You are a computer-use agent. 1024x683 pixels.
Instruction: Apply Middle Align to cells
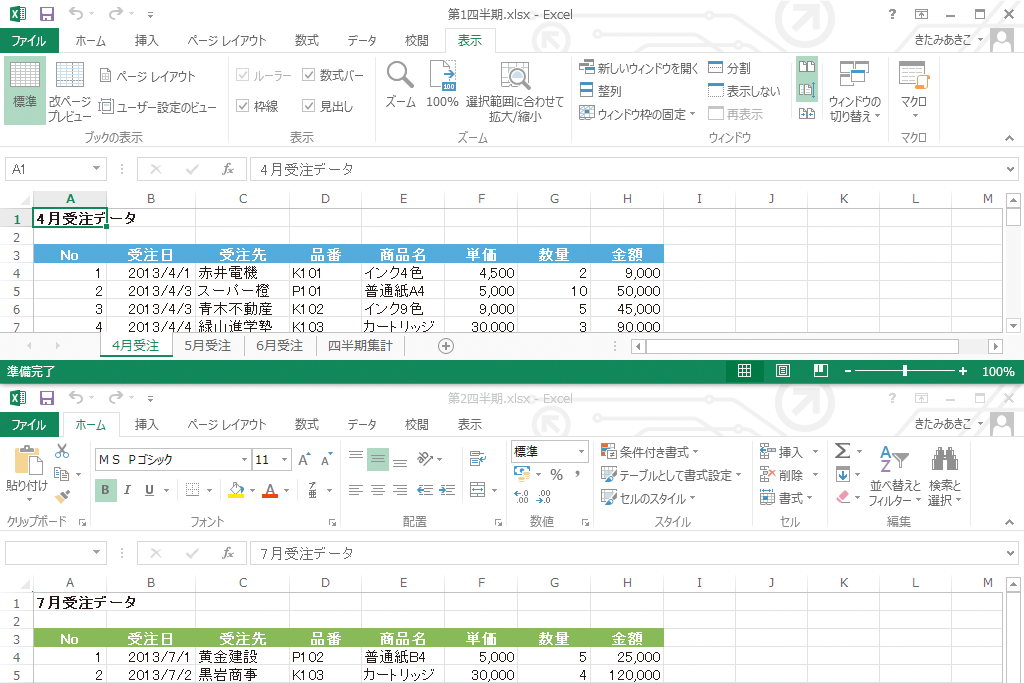[x=377, y=459]
